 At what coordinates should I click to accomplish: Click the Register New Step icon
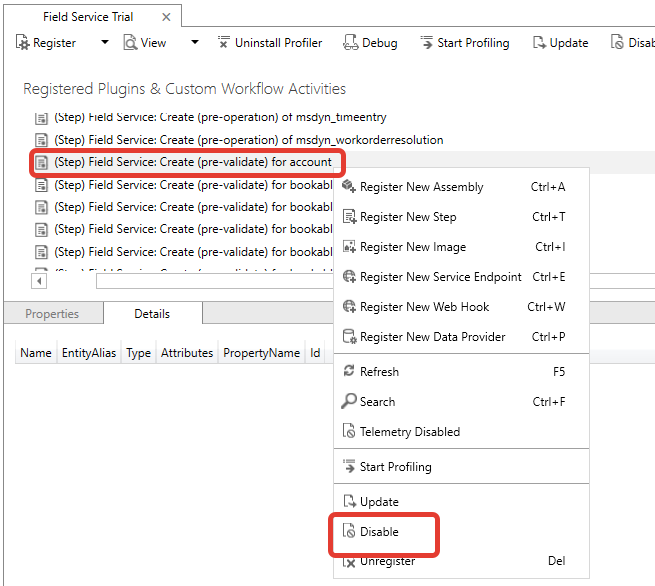[x=349, y=217]
